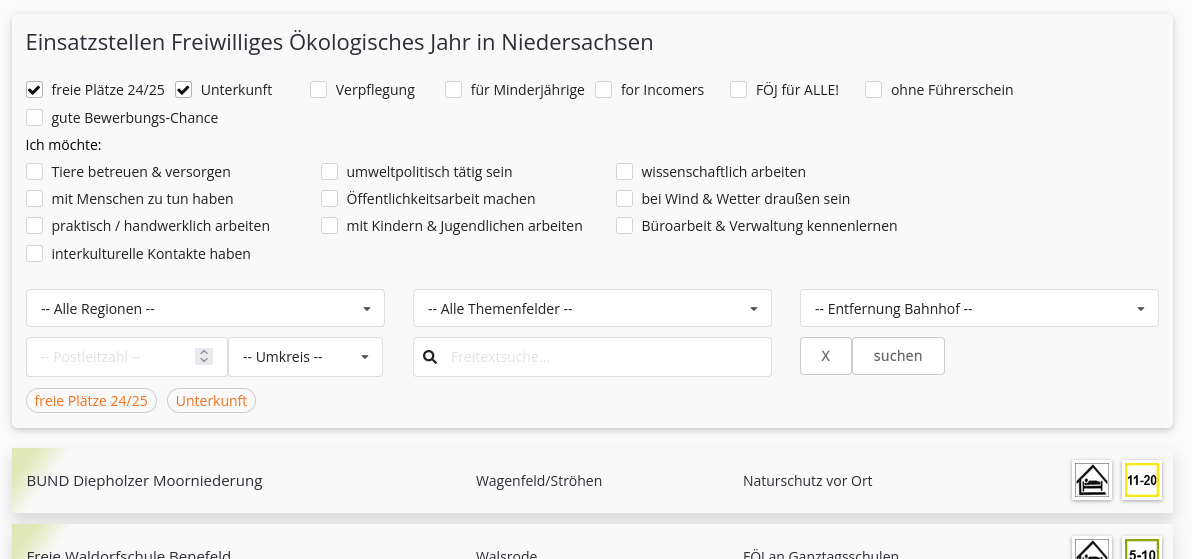Expand the Alle Themenfelder dropdown
Screen dimensions: 1192x559
click(592, 309)
